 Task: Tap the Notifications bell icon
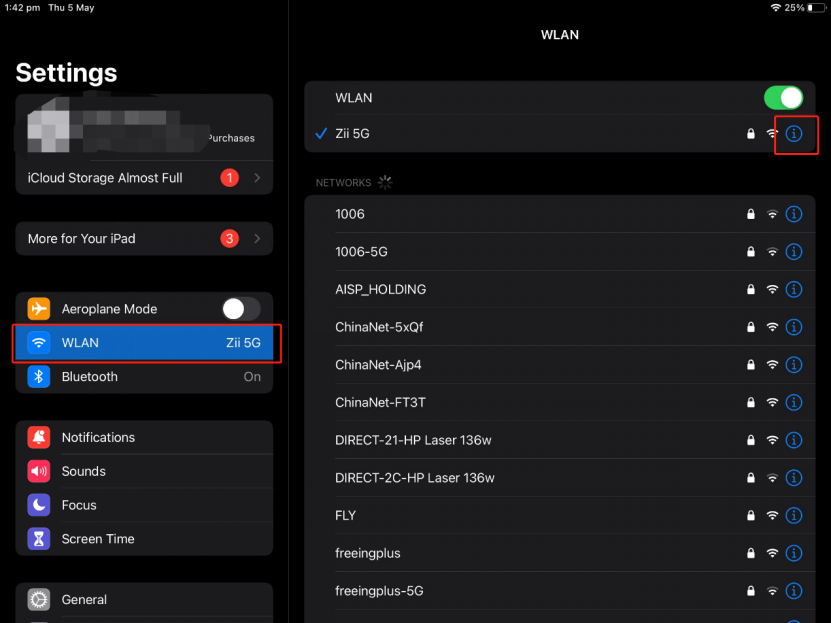pyautogui.click(x=39, y=437)
